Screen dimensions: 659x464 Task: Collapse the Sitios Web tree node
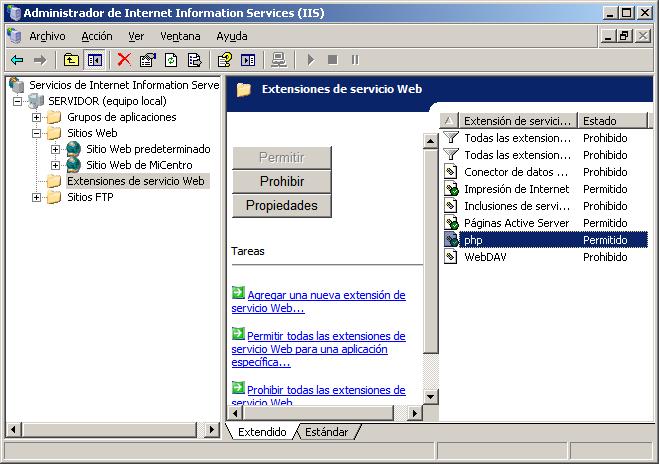38,133
